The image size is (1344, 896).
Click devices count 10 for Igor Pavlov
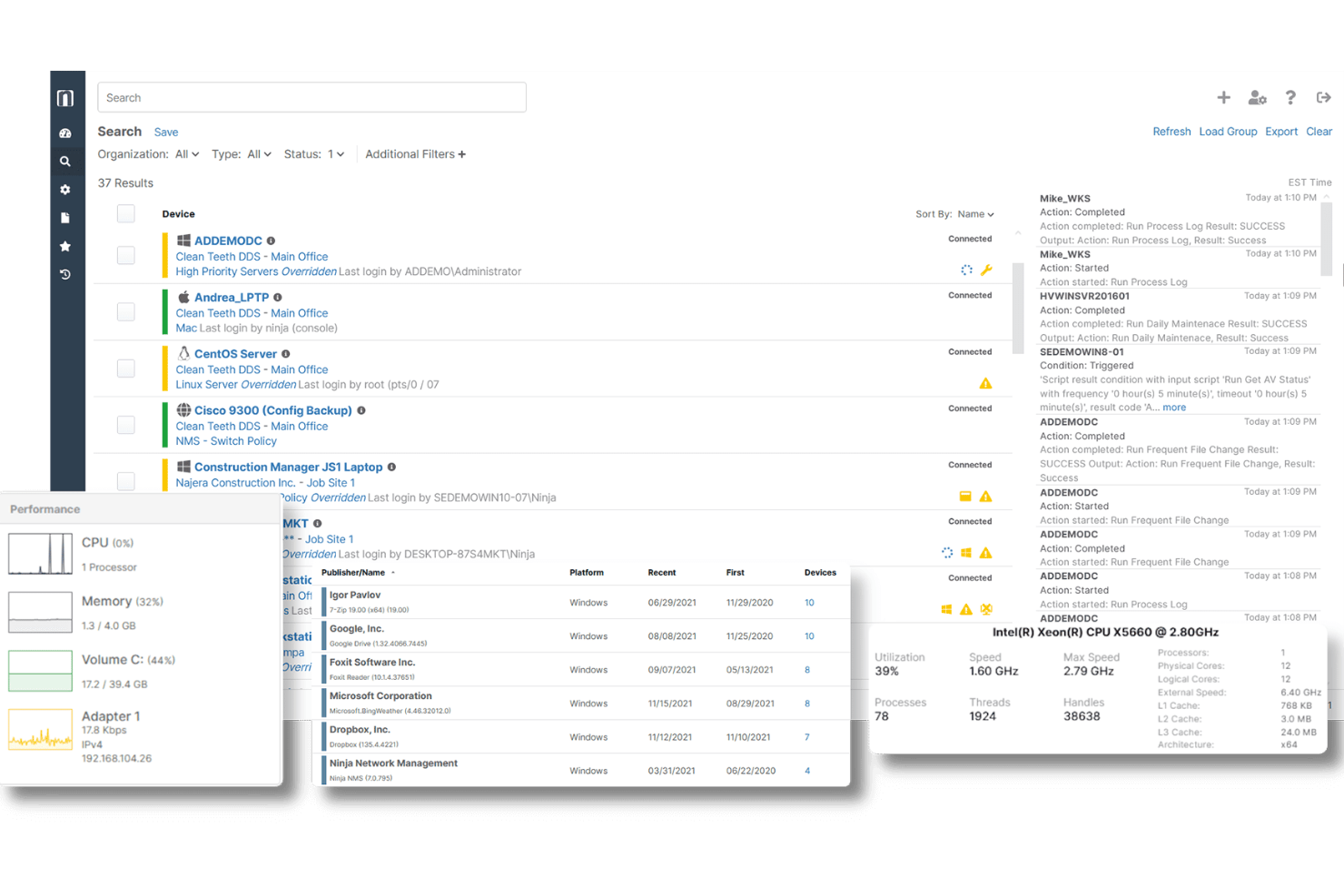pos(809,603)
